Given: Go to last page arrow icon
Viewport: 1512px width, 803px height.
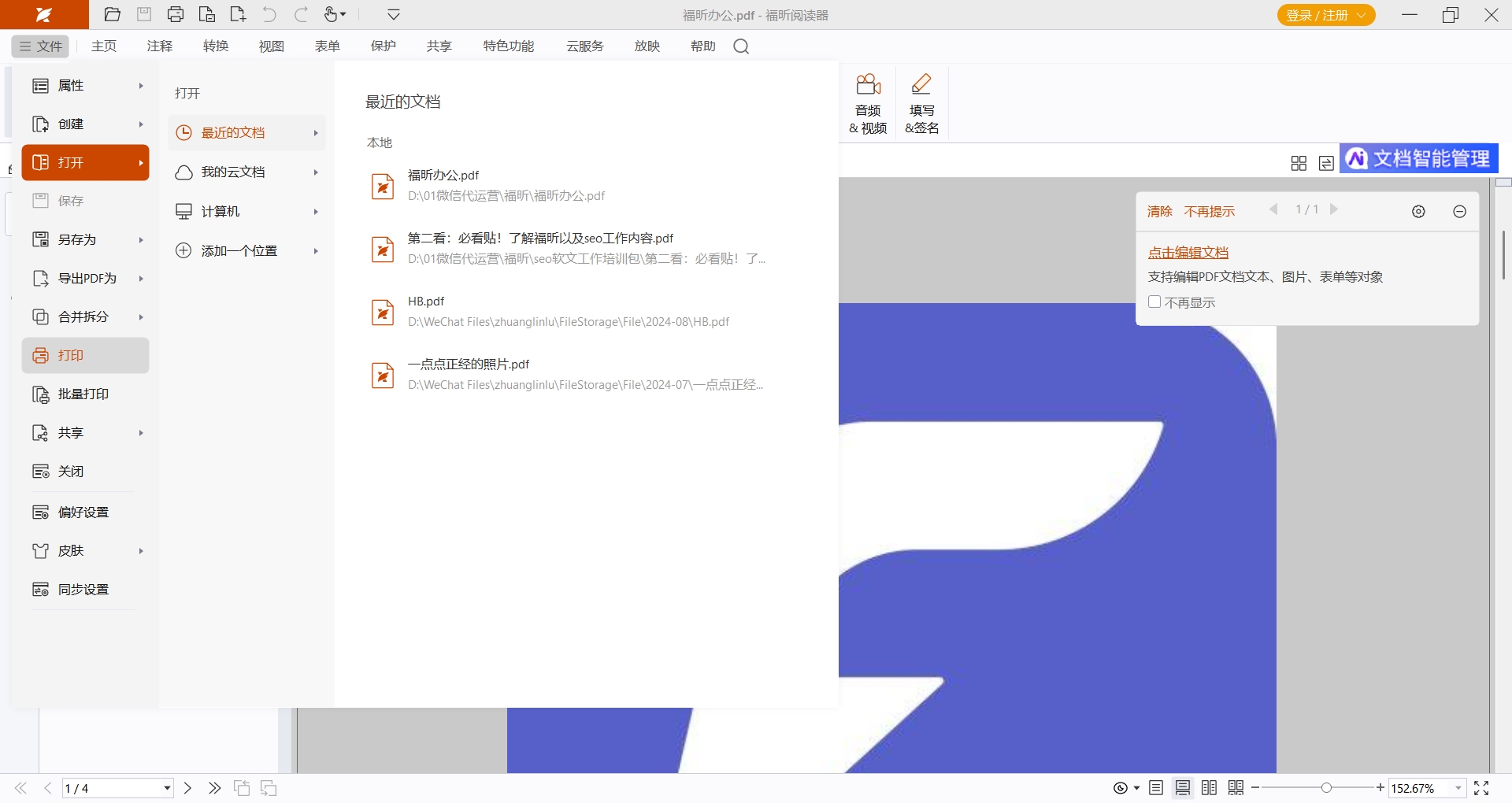Looking at the screenshot, I should coord(214,788).
